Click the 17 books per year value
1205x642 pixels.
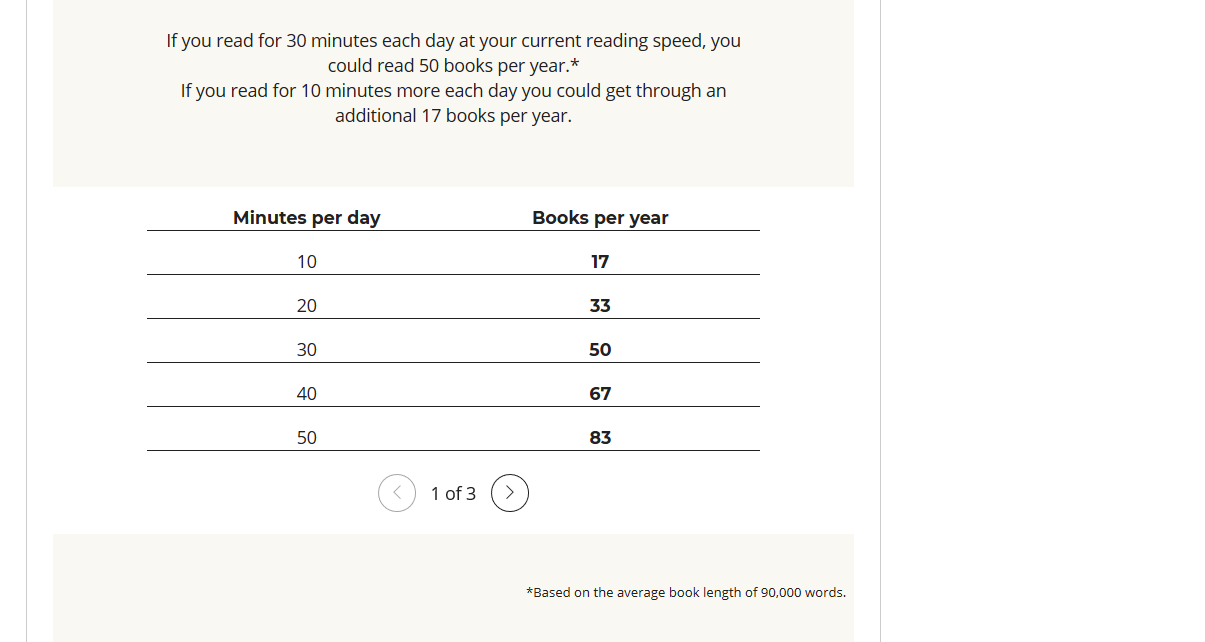600,262
